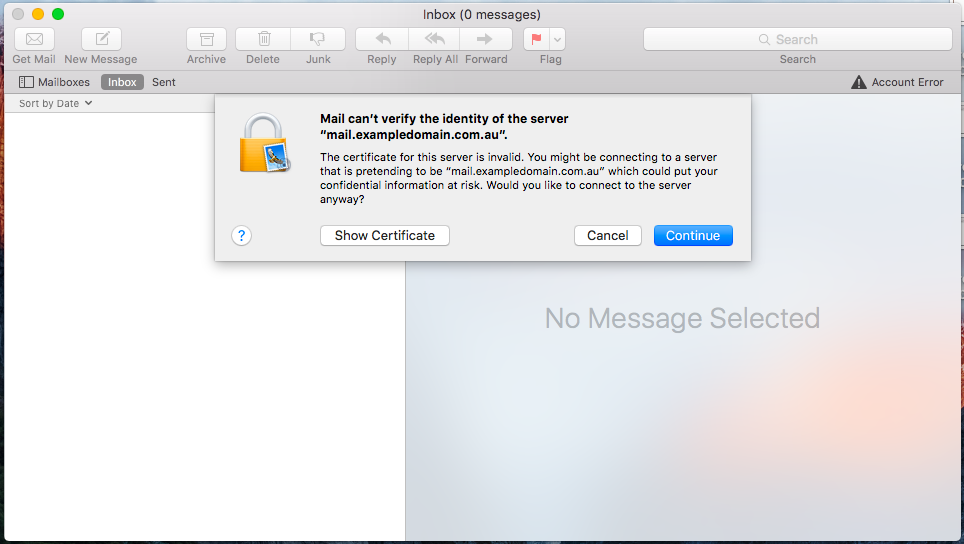Click the Reply All double-arrow icon
964x544 pixels.
[x=435, y=39]
